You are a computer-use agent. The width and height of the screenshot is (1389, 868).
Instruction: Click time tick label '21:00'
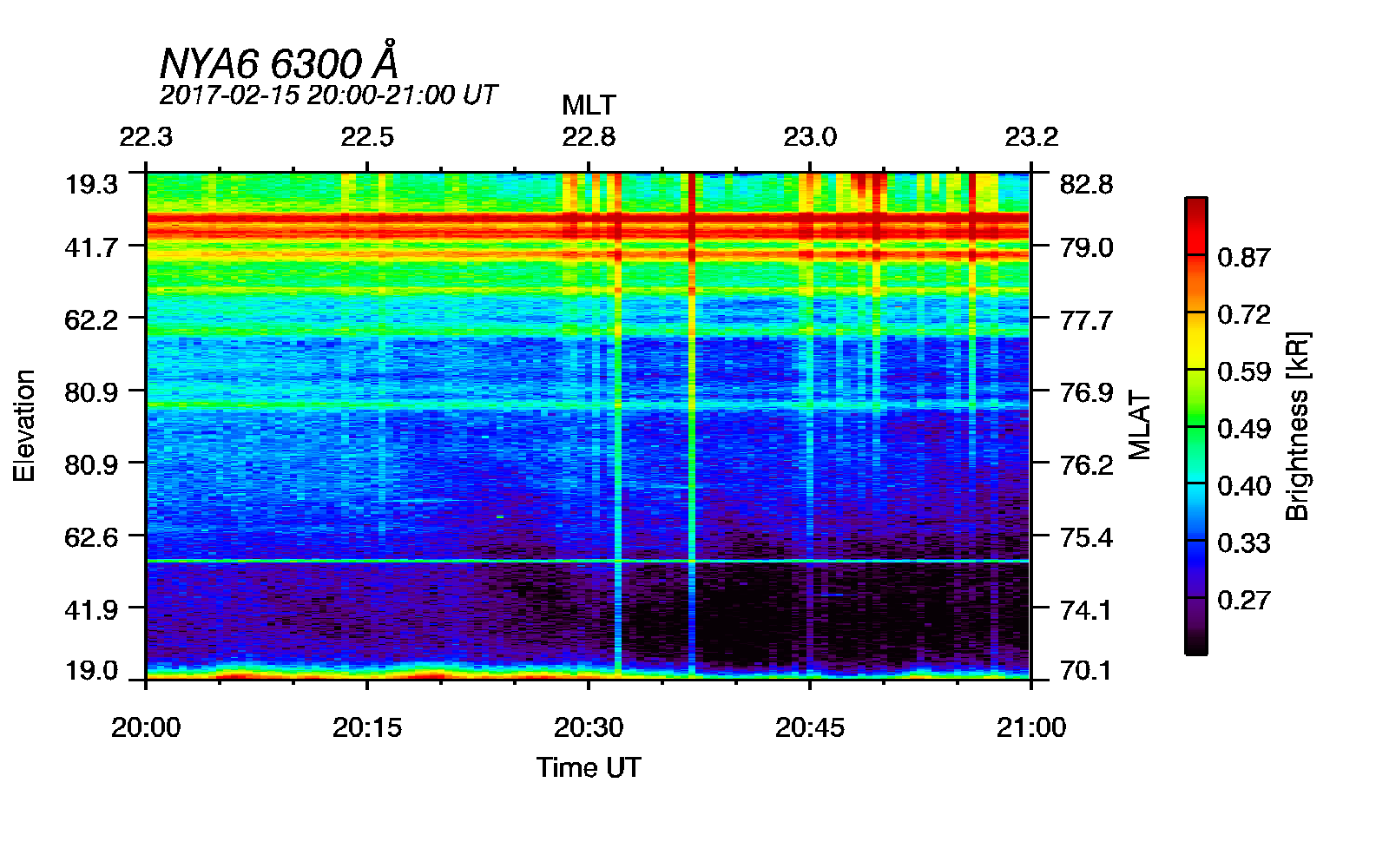click(x=1031, y=727)
